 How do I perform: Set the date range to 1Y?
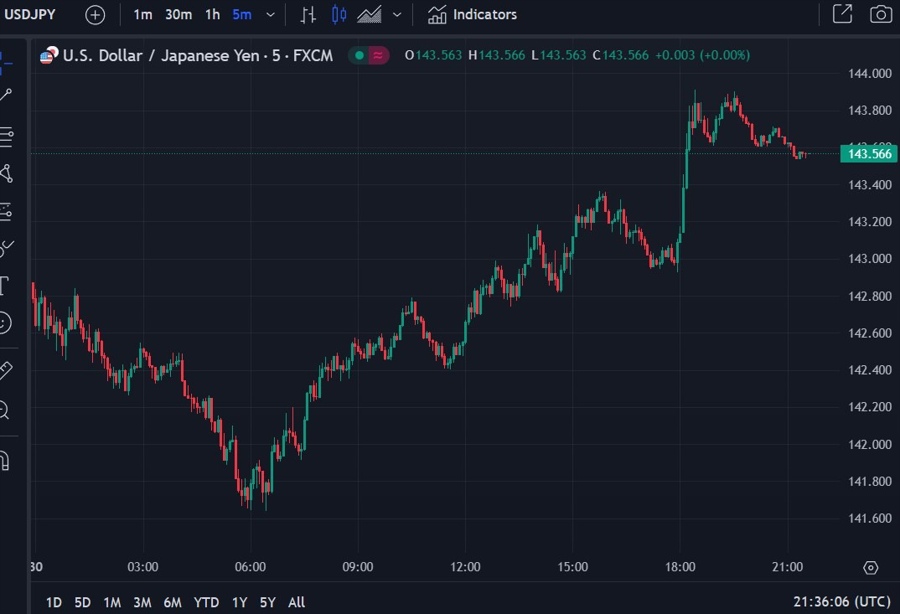[x=239, y=602]
